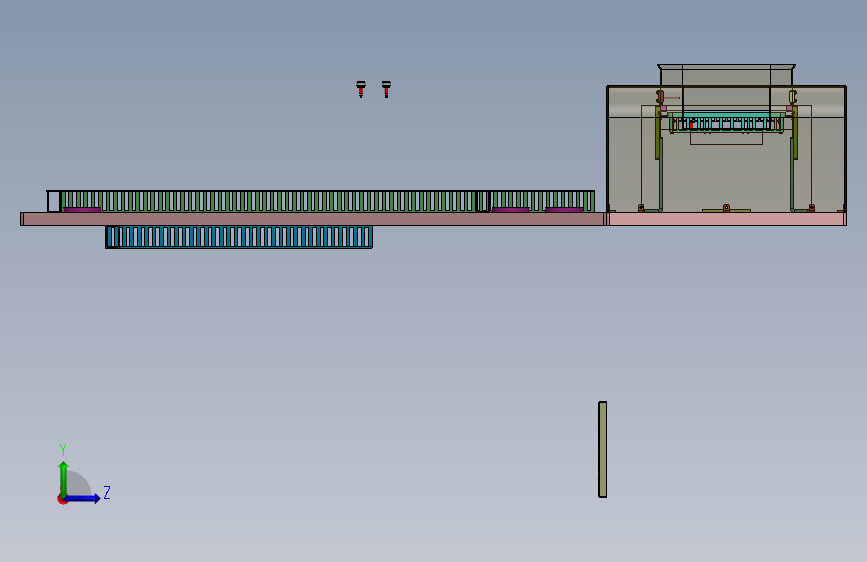Select the hopper on top of the enclosure
Image resolution: width=867 pixels, height=562 pixels.
[x=727, y=75]
